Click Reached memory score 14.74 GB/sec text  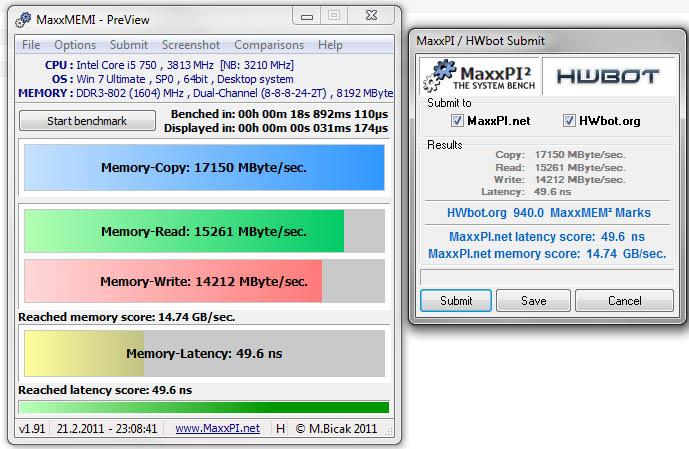tap(127, 317)
